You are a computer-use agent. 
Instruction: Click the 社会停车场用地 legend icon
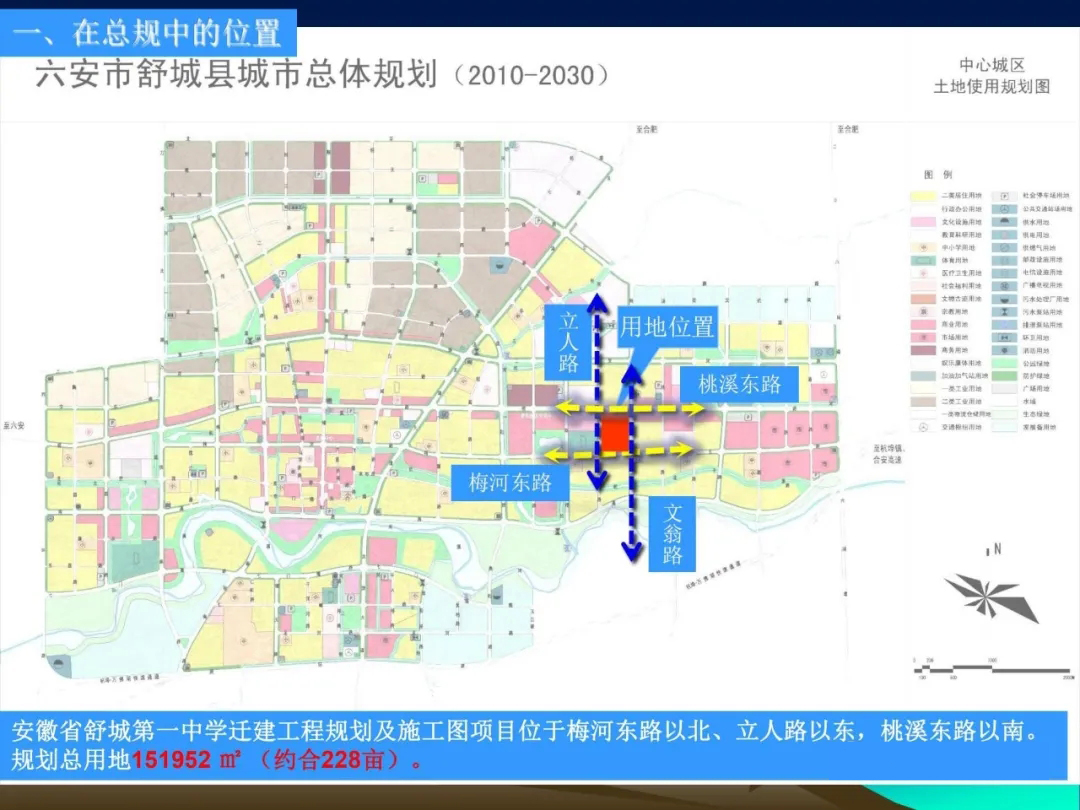tap(1004, 196)
